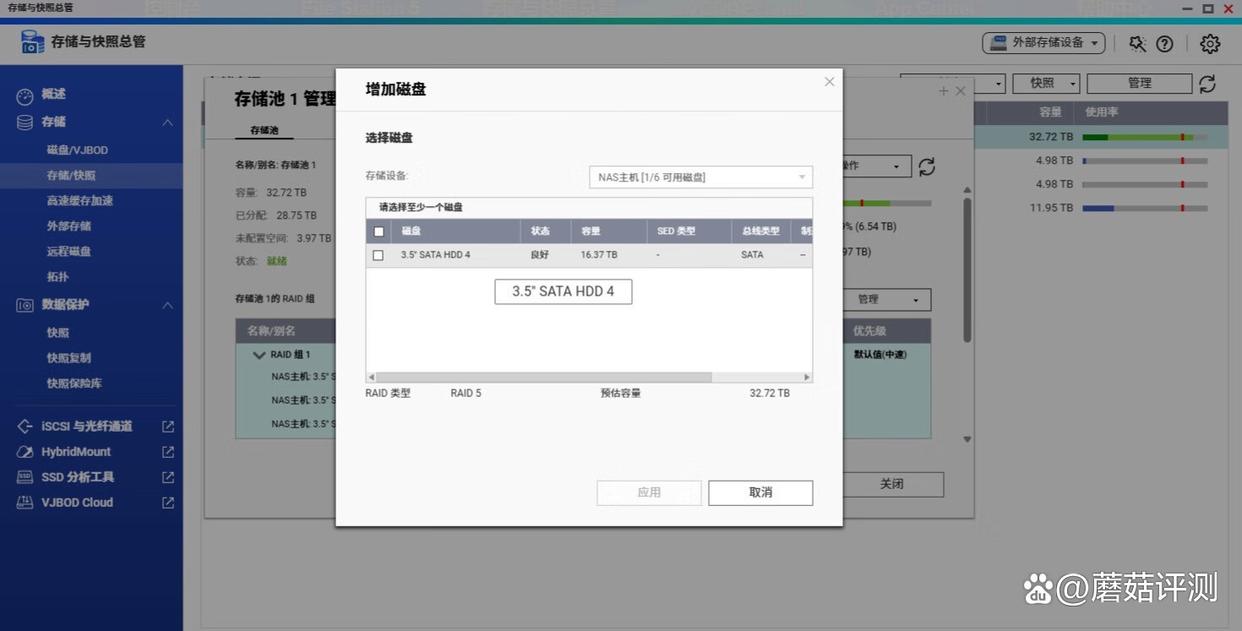Expand the 外部存储设备 dropdown
This screenshot has width=1242, height=631.
click(1043, 43)
